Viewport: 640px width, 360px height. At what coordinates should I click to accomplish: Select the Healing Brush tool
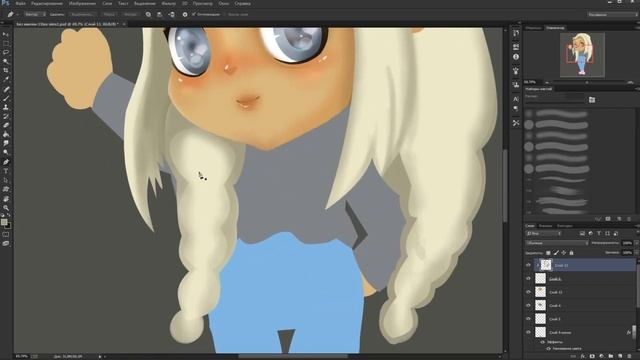(x=6, y=89)
